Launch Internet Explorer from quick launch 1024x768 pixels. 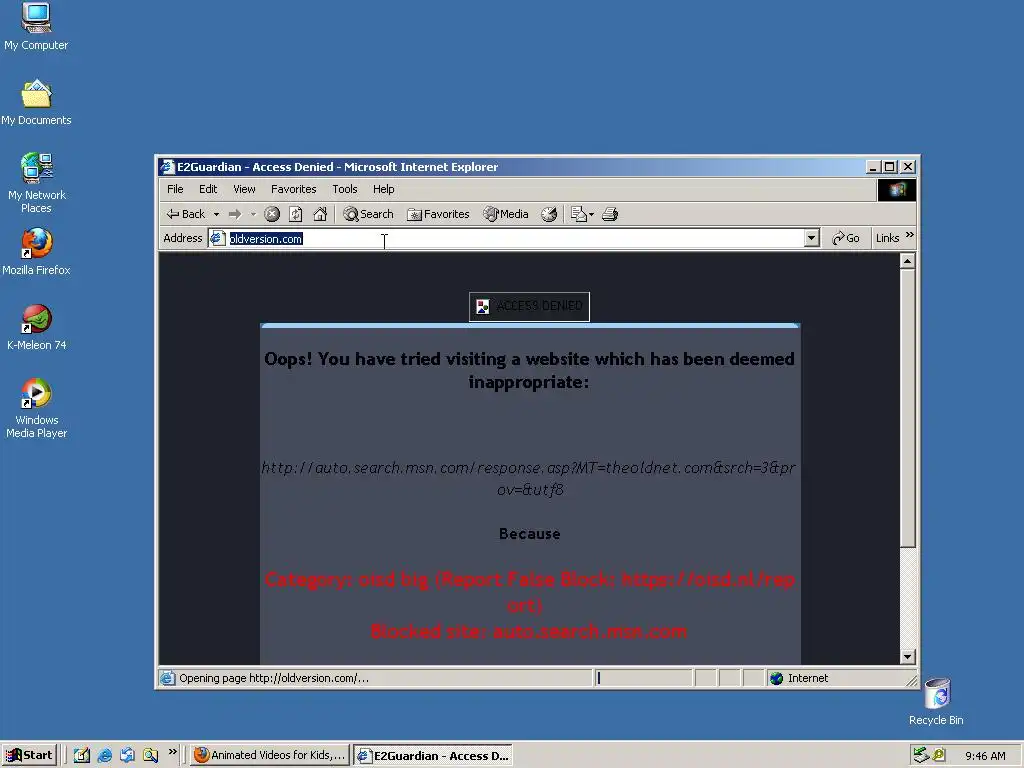104,755
